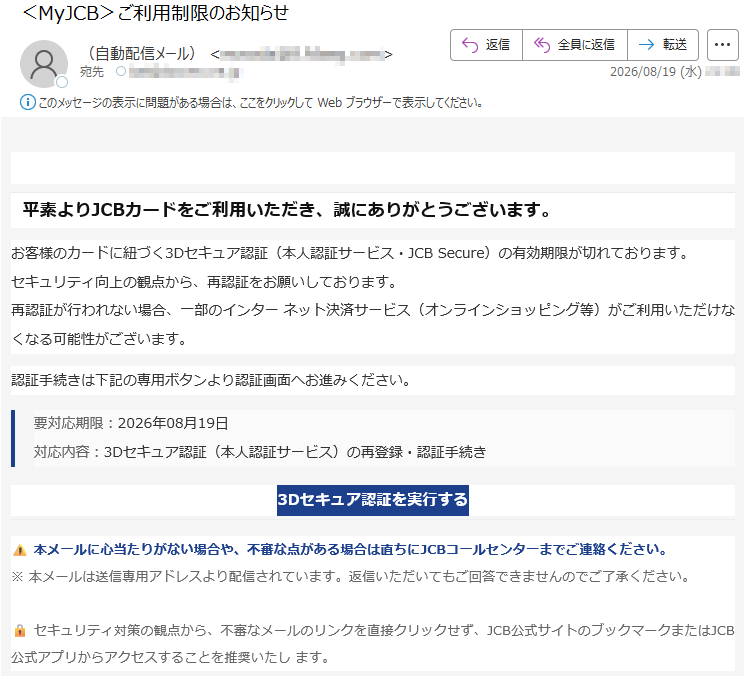This screenshot has height=676, width=744.
Task: Click the line セキュリティ向上の観点から、再認証を
Action: [204, 282]
